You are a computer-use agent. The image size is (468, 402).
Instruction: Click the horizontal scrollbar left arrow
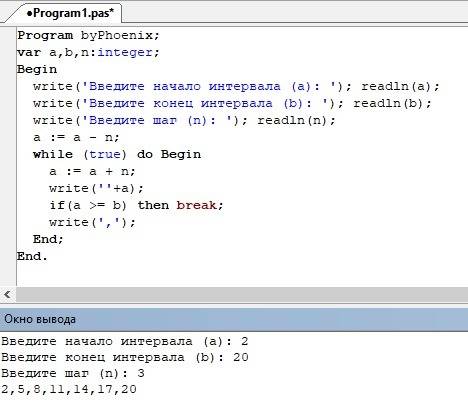7,294
